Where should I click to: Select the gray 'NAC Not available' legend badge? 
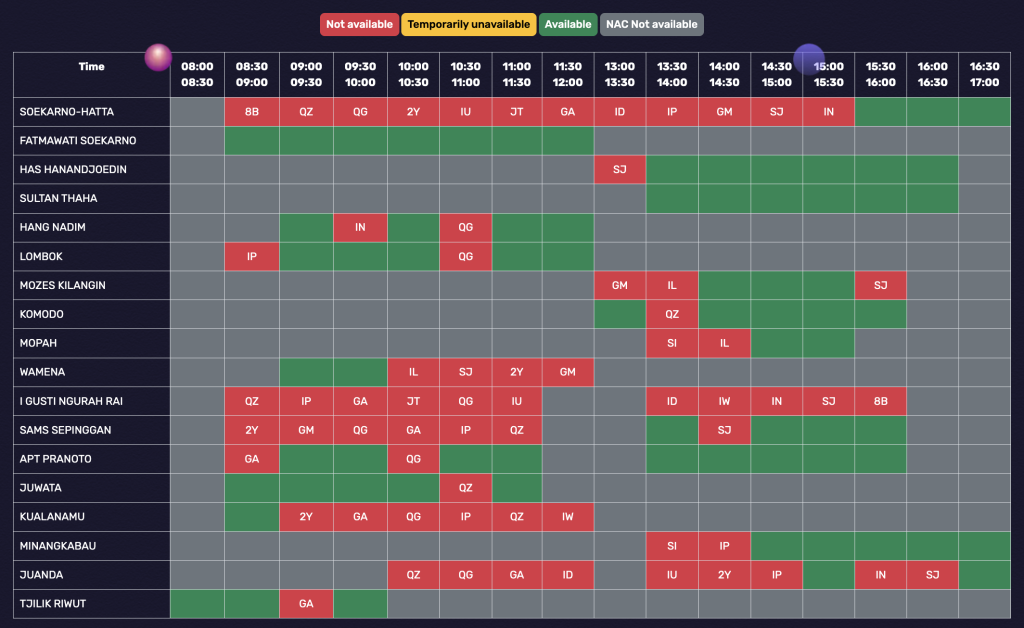point(653,24)
